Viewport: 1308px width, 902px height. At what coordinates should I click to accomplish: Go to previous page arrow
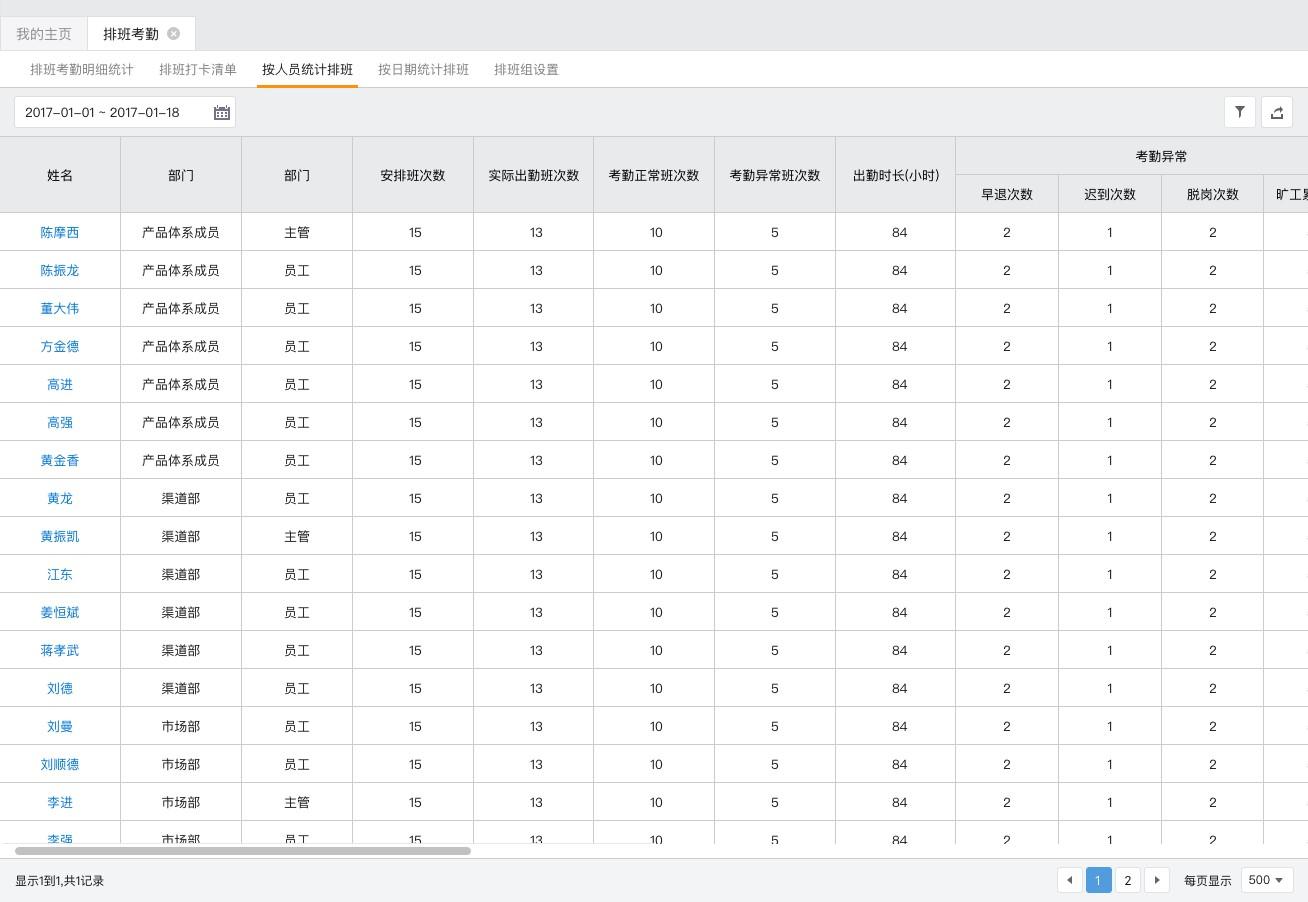tap(1070, 880)
